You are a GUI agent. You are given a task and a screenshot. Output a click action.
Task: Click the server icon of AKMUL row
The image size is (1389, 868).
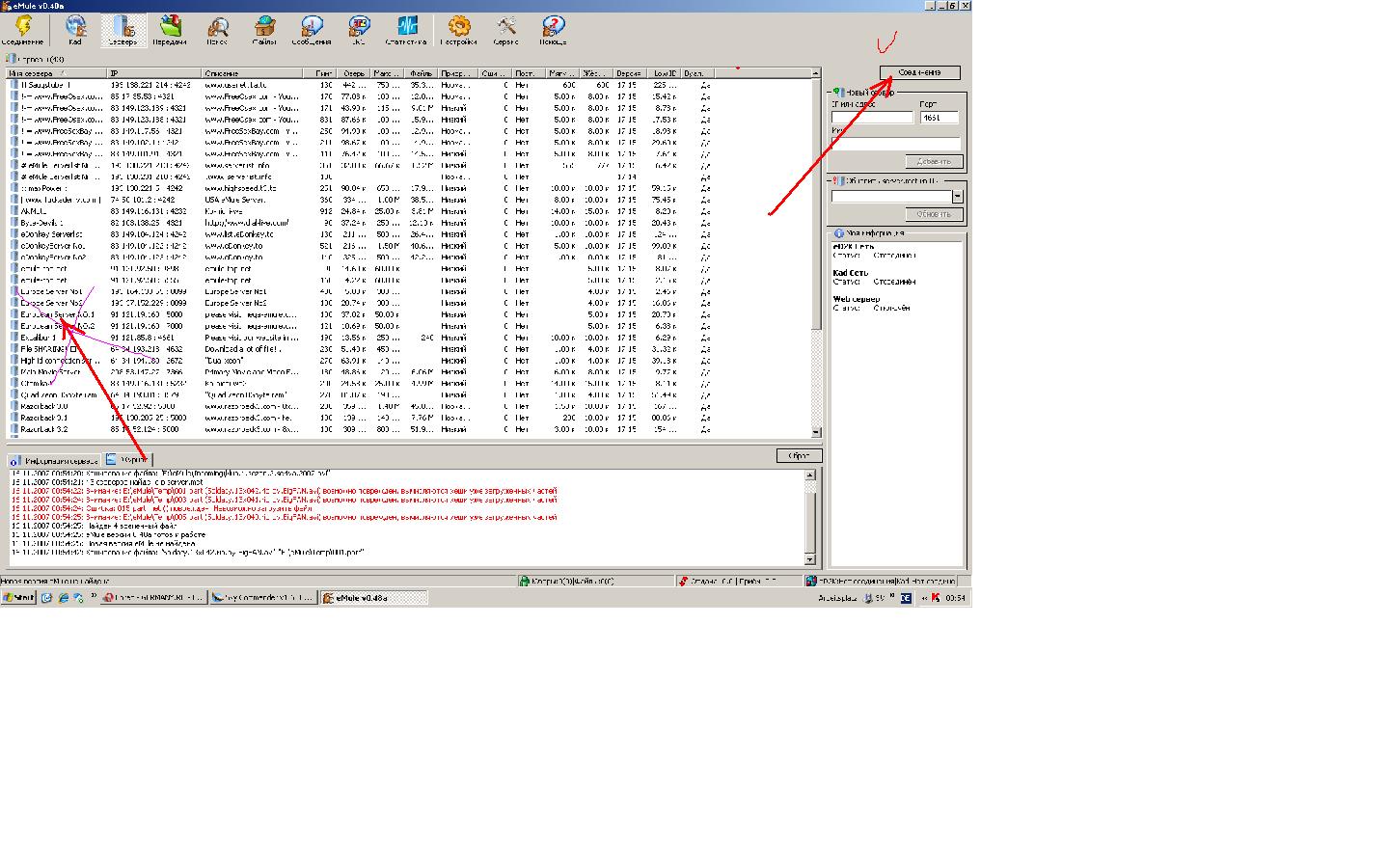[x=14, y=211]
